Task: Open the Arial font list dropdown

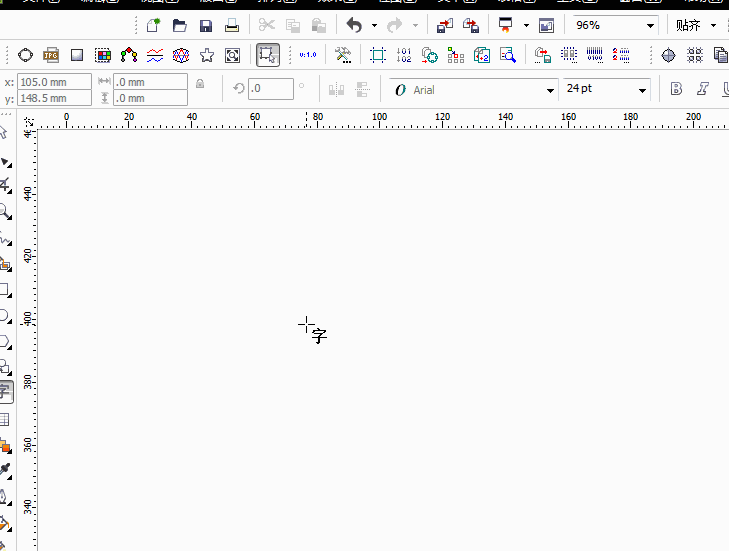Action: tap(550, 90)
